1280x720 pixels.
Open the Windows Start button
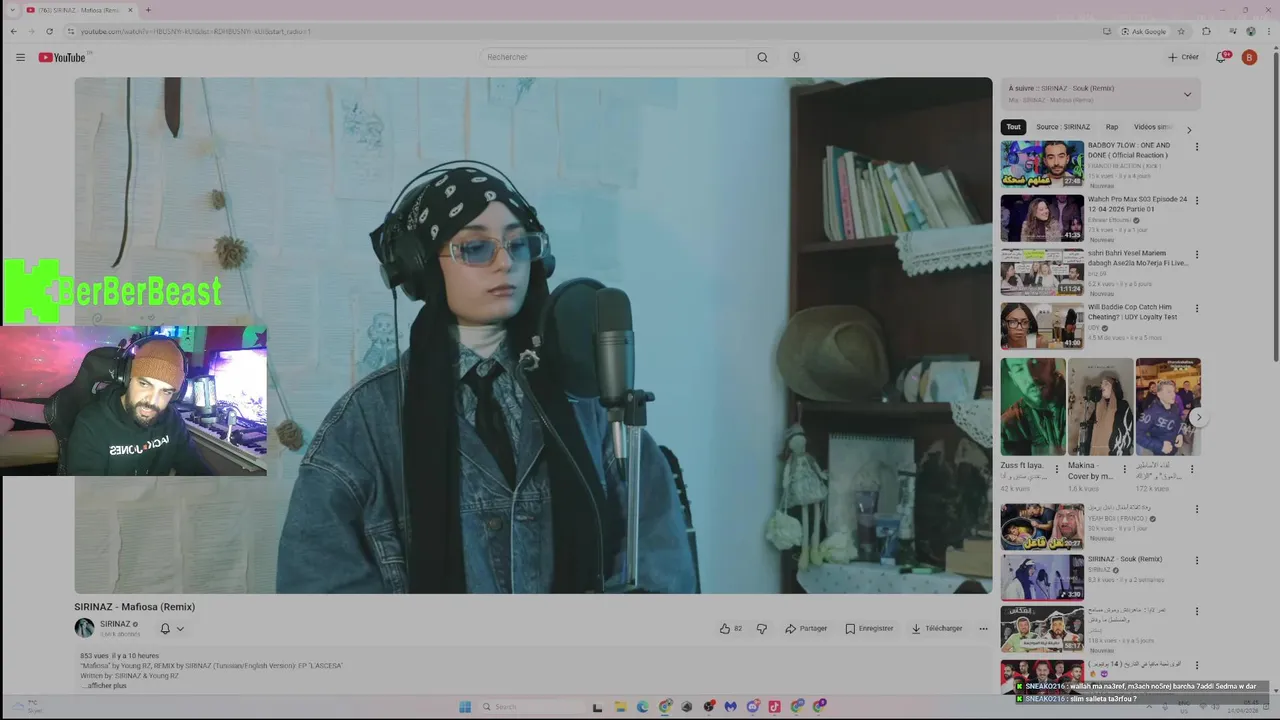pos(465,706)
